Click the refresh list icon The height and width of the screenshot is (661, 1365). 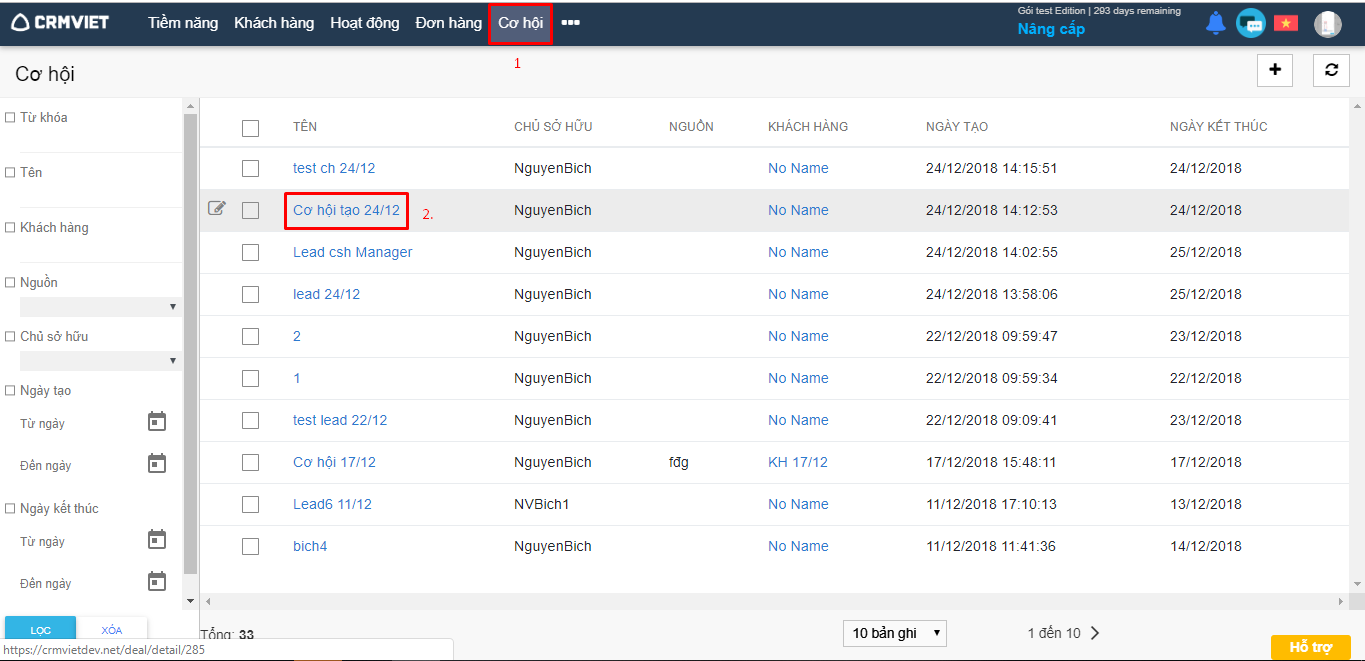tap(1331, 70)
